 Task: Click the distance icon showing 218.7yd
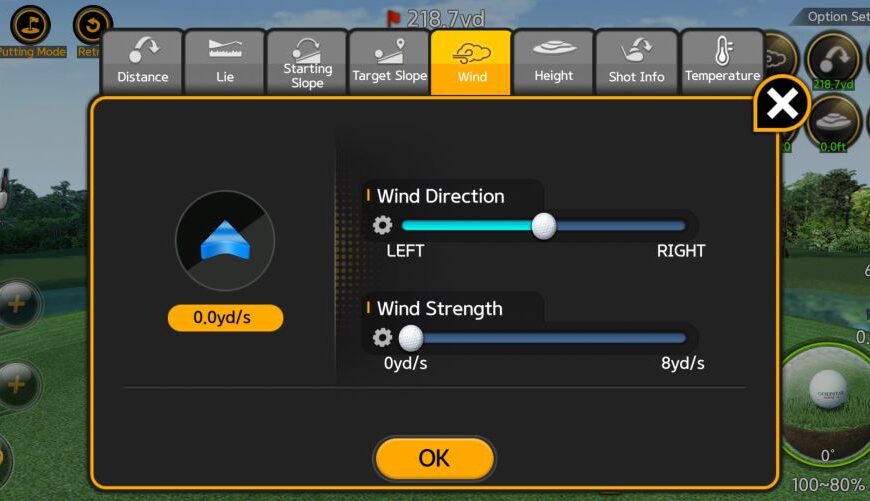[x=833, y=60]
